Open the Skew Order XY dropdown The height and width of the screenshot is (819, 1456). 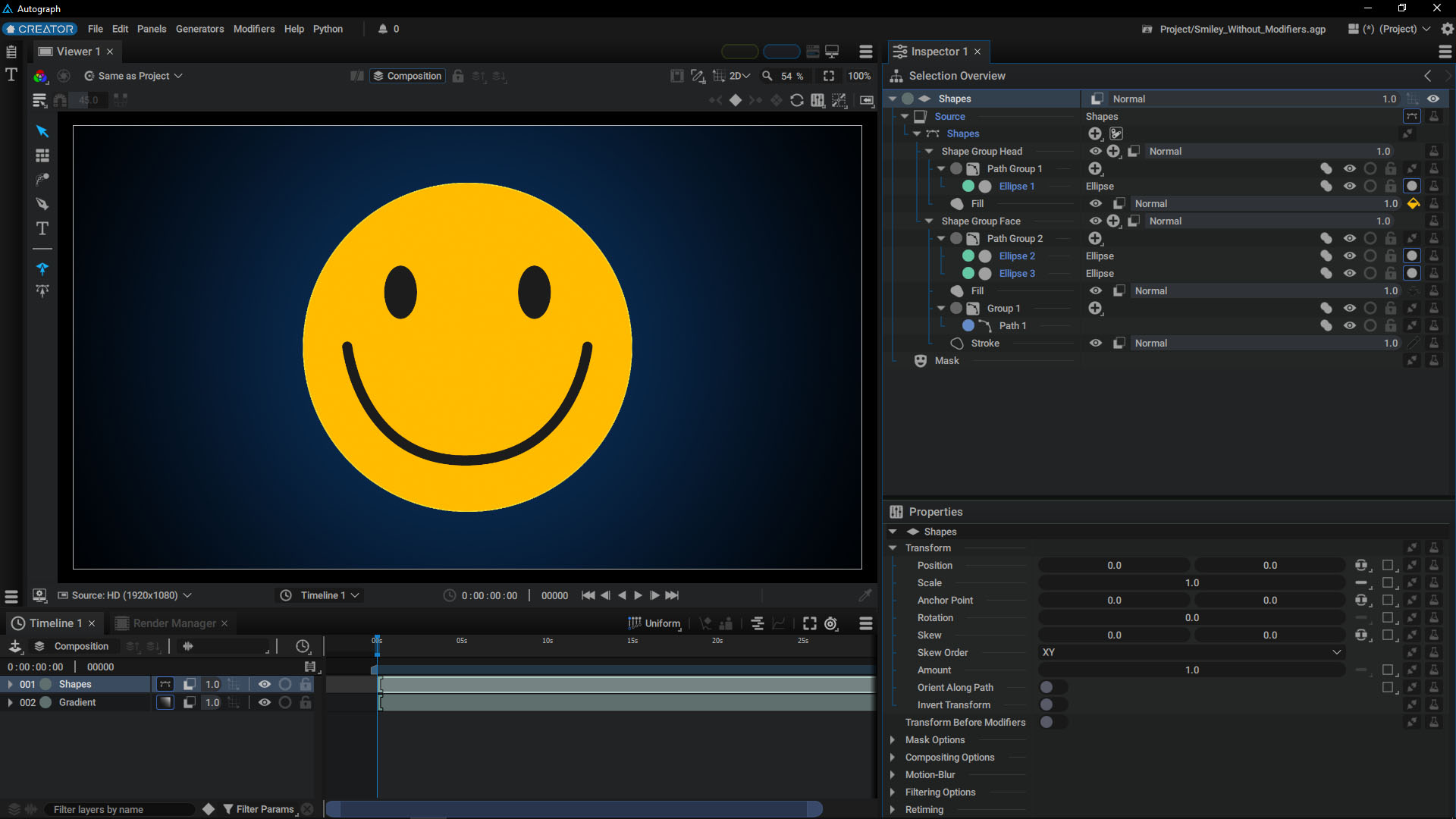1191,652
